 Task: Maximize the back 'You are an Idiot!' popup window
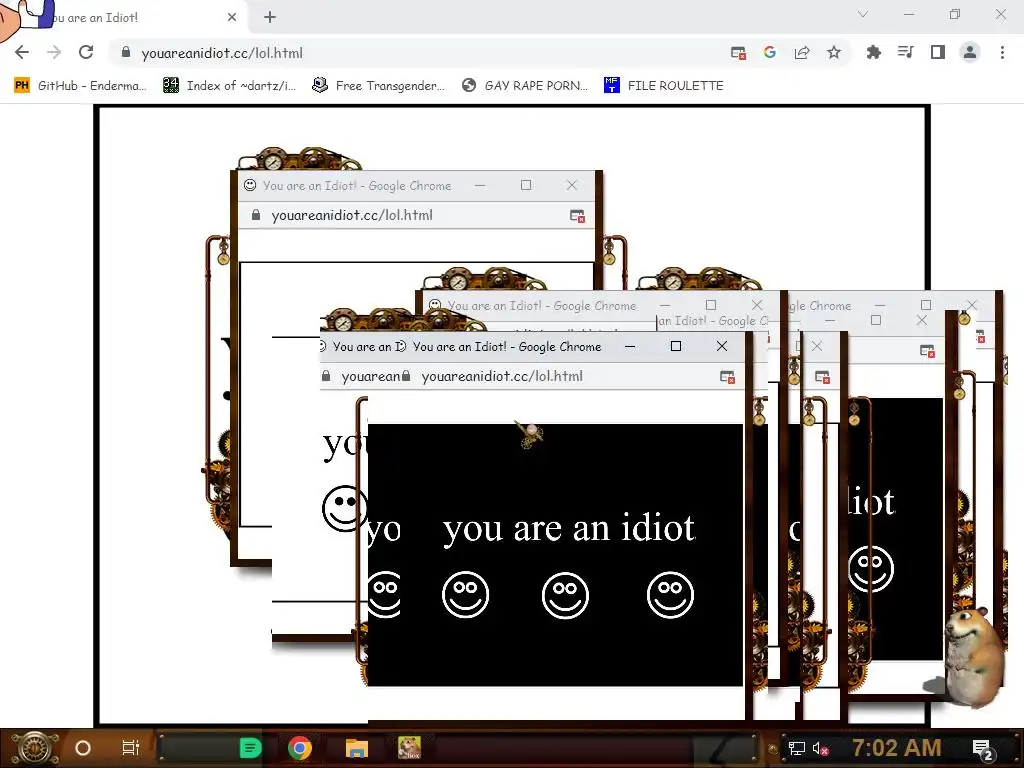click(x=526, y=185)
